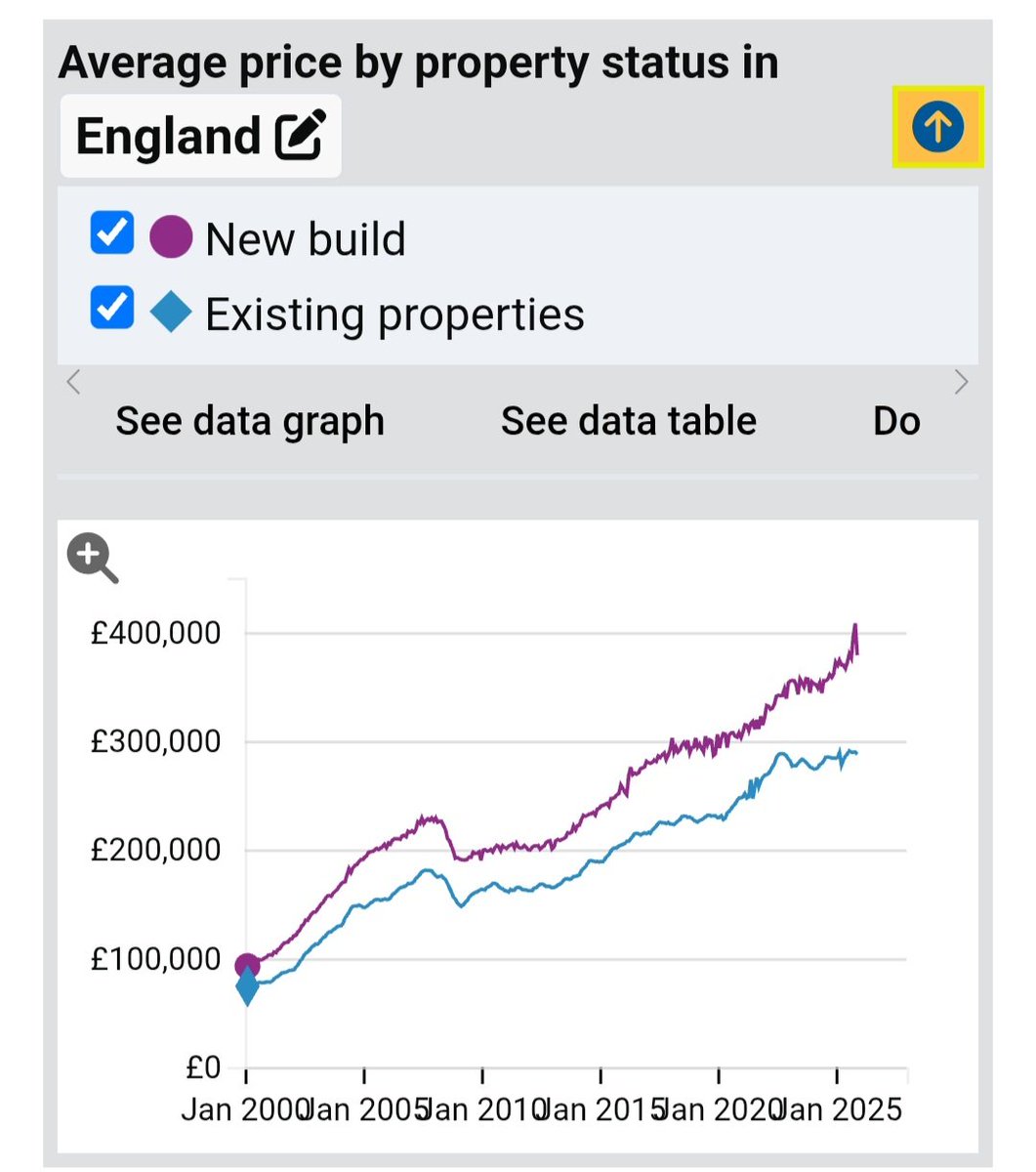
Task: Click the left chevron of the tab strip
Action: 73,382
